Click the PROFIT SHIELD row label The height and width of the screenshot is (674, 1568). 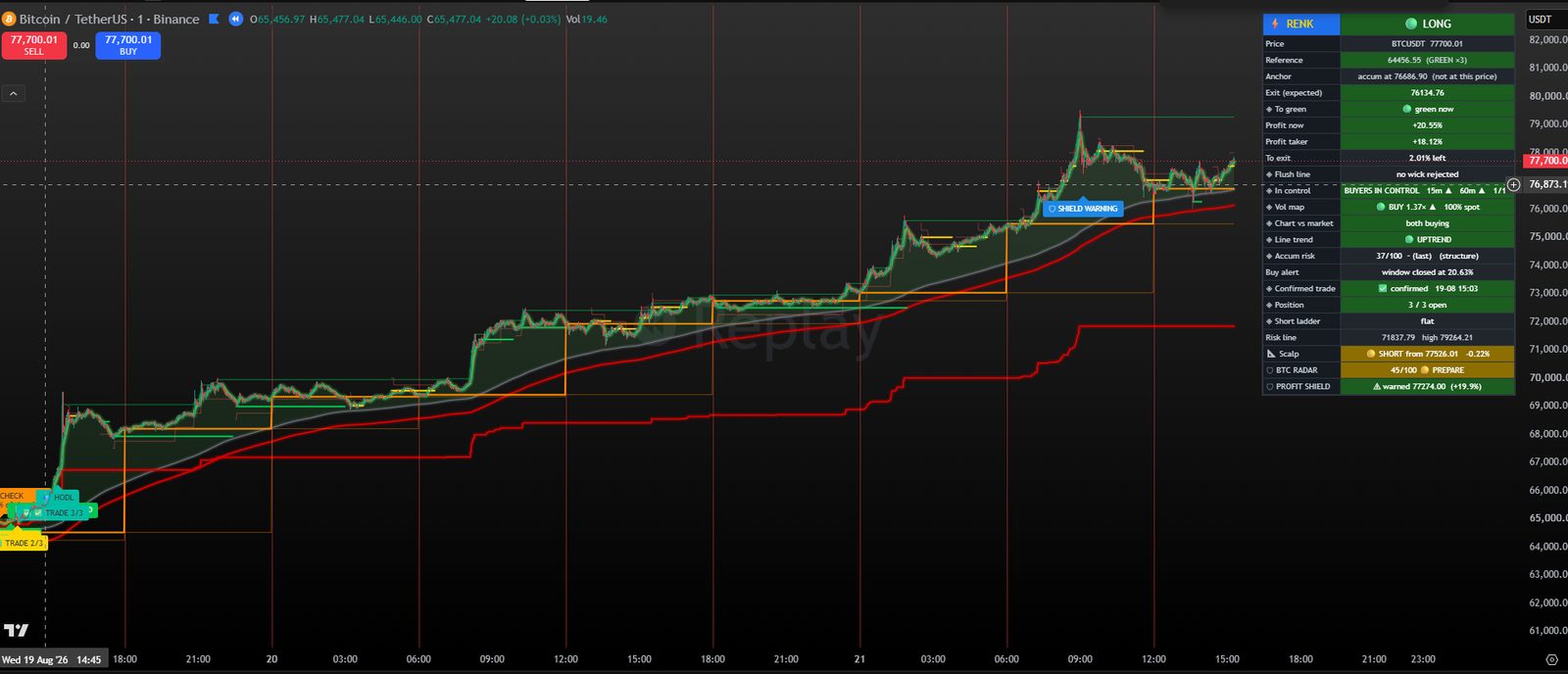coord(1300,387)
